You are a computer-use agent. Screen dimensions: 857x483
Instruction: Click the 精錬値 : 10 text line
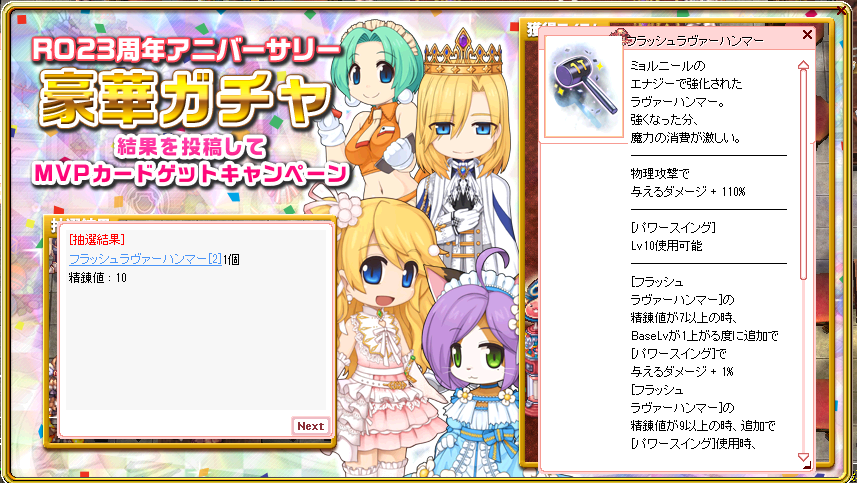(98, 278)
